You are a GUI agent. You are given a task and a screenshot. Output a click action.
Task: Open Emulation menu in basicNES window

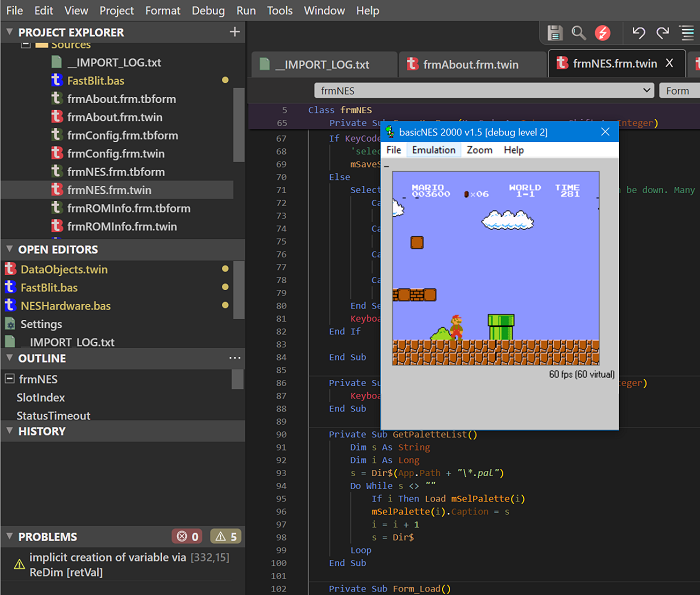[x=433, y=150]
